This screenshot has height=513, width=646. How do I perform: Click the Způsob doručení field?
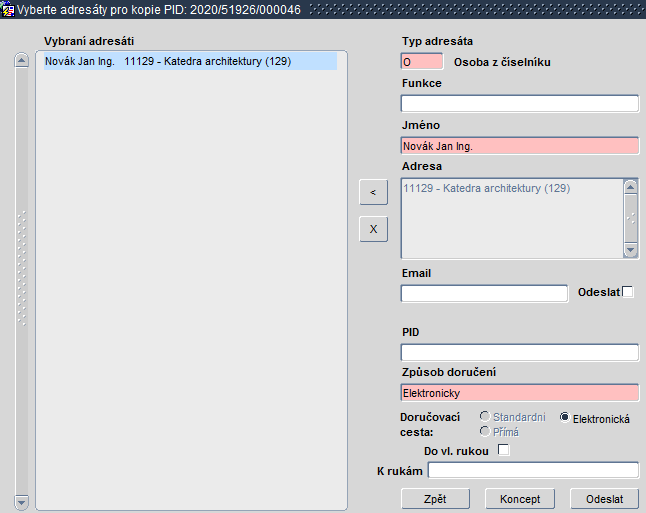520,393
